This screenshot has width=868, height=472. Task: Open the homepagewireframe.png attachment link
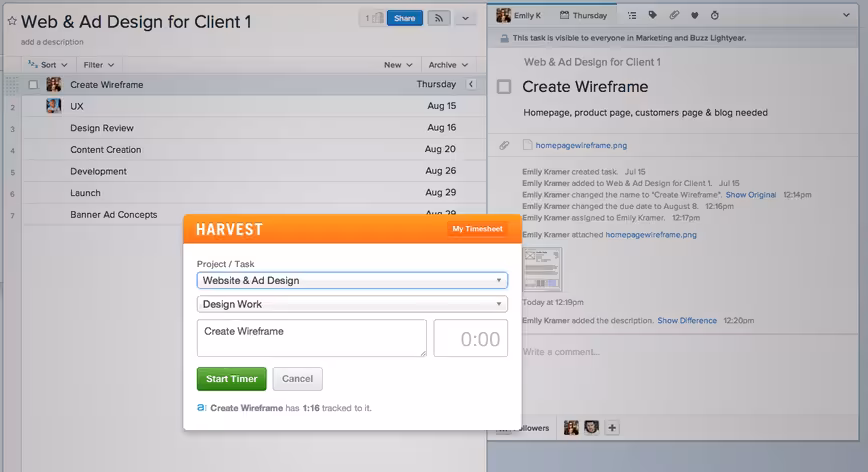[581, 146]
